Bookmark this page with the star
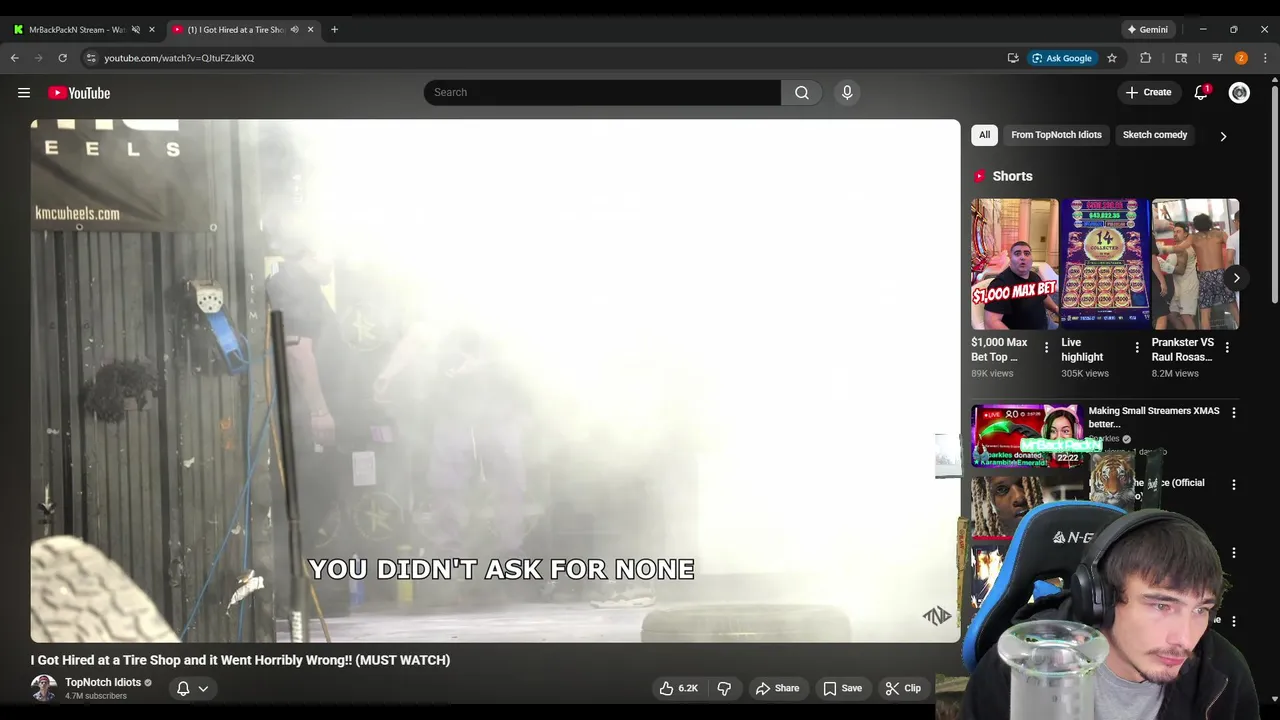Screen dimensions: 1280x720 click(1111, 58)
